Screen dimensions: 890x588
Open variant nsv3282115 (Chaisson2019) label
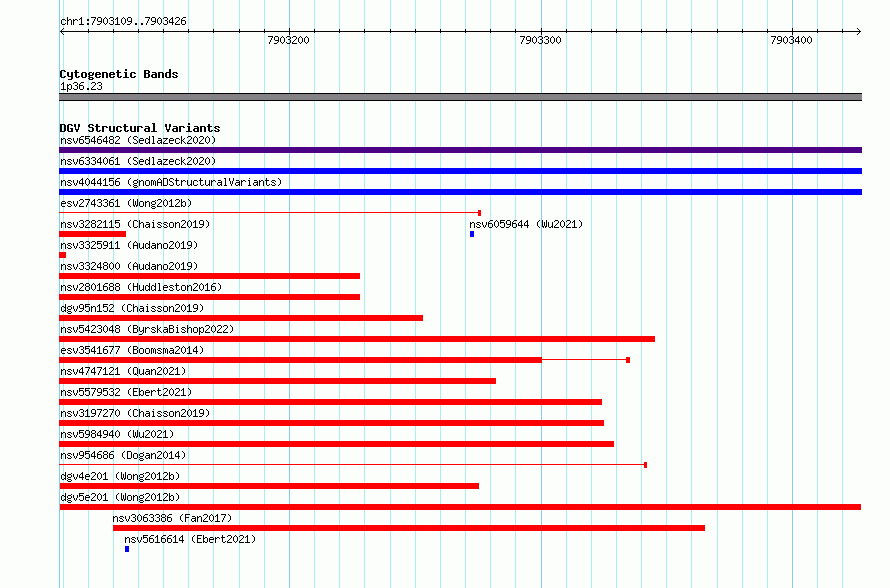point(135,224)
